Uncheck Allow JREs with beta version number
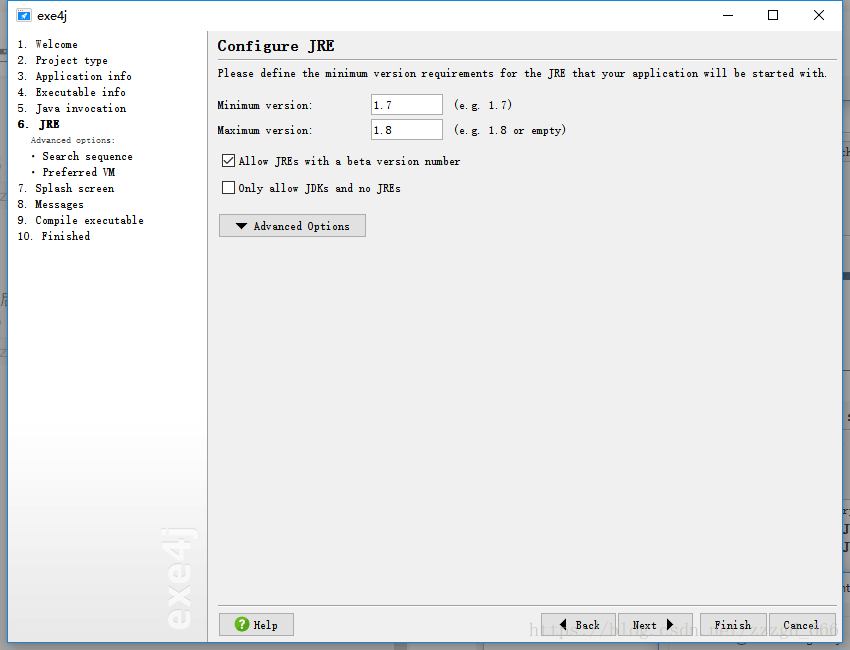850x650 pixels. [228, 161]
